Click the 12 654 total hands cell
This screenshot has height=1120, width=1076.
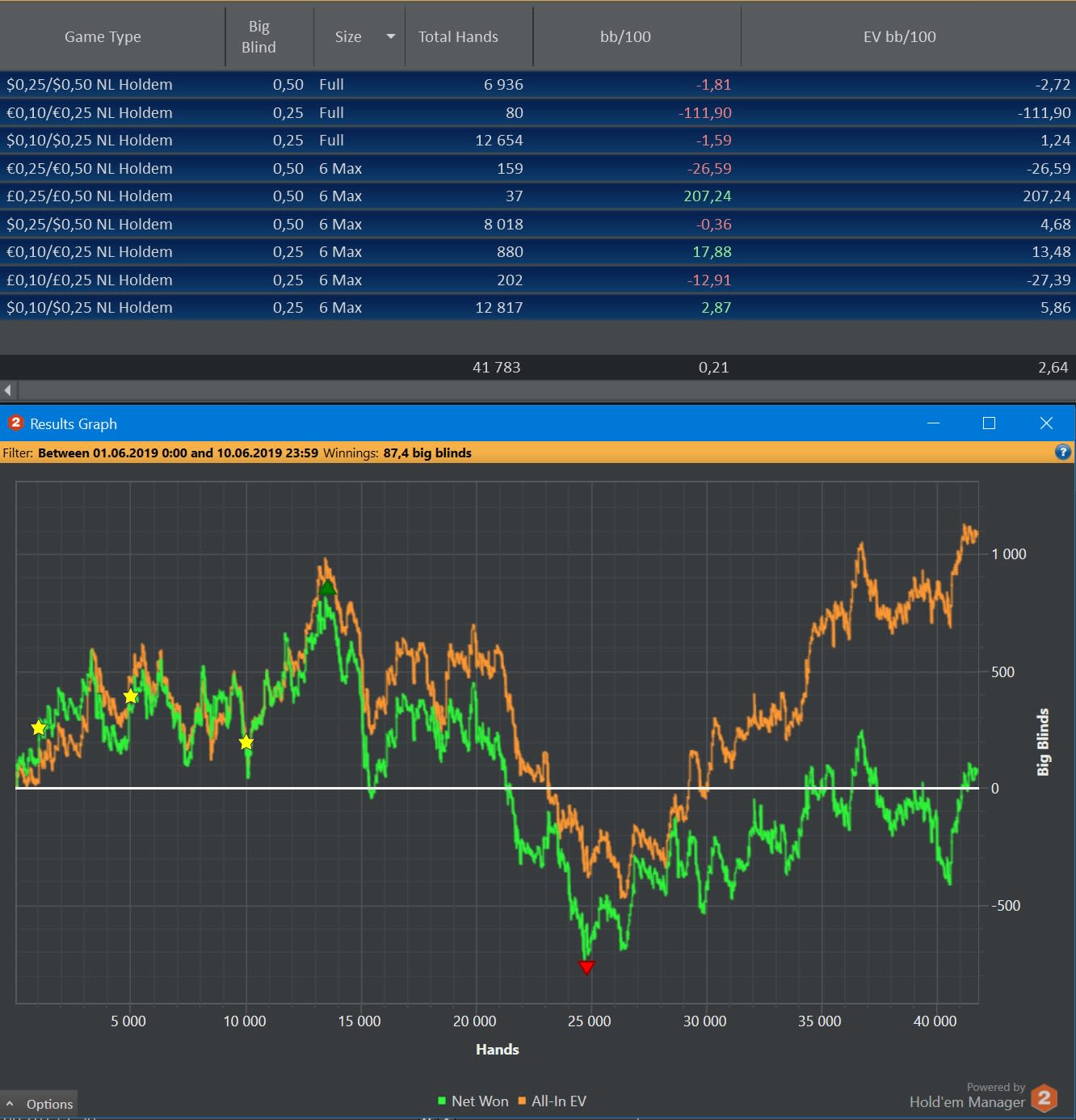click(x=498, y=140)
